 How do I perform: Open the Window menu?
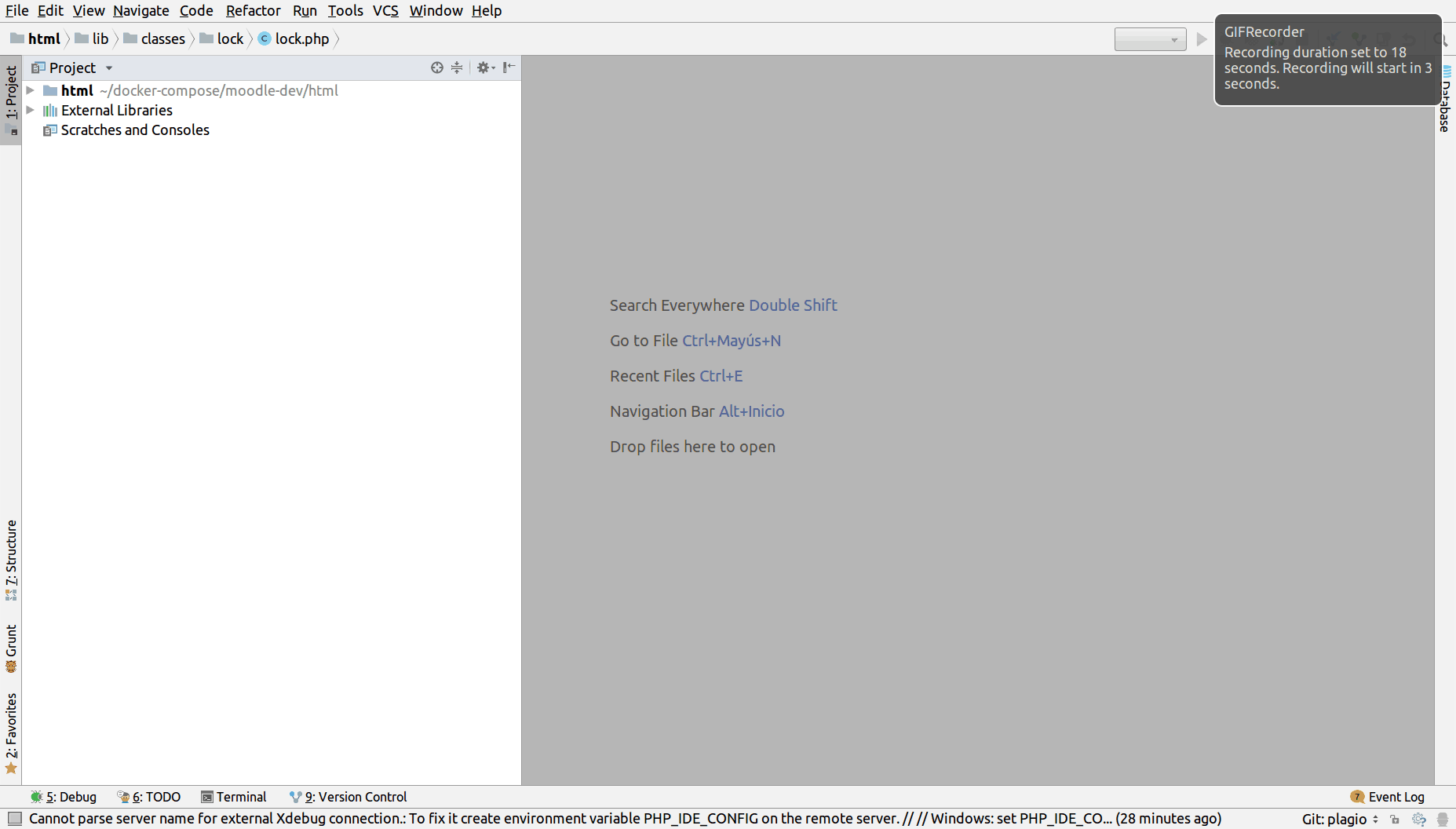436,10
